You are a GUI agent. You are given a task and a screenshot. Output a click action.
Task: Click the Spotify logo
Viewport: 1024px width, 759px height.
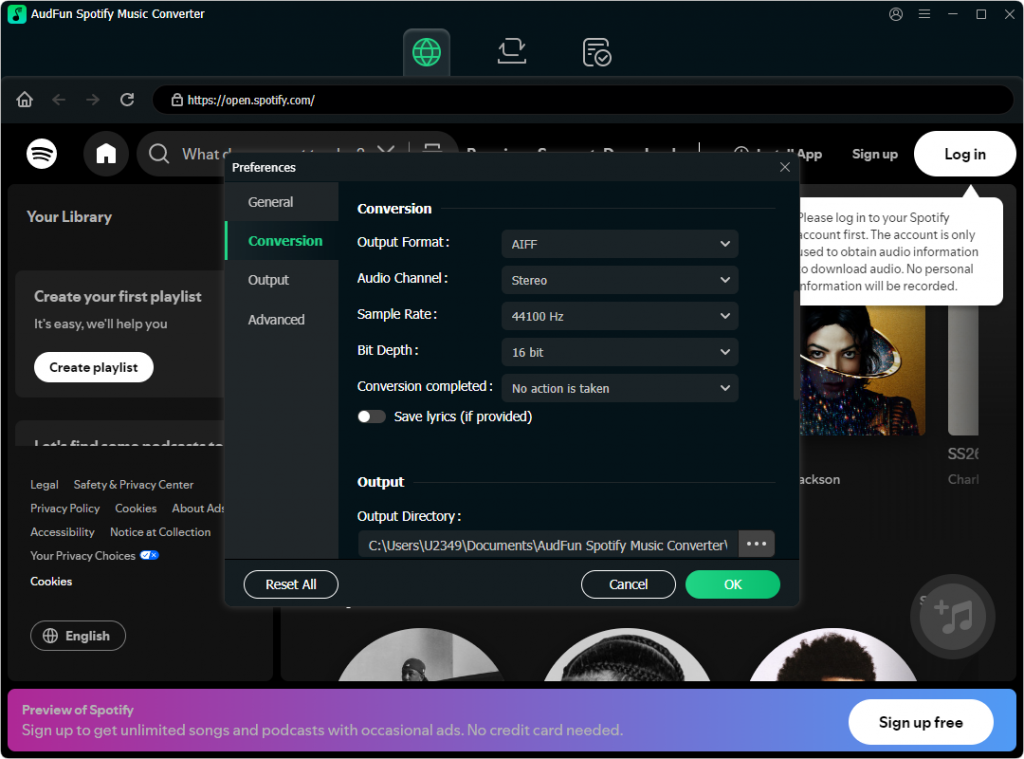[x=42, y=154]
